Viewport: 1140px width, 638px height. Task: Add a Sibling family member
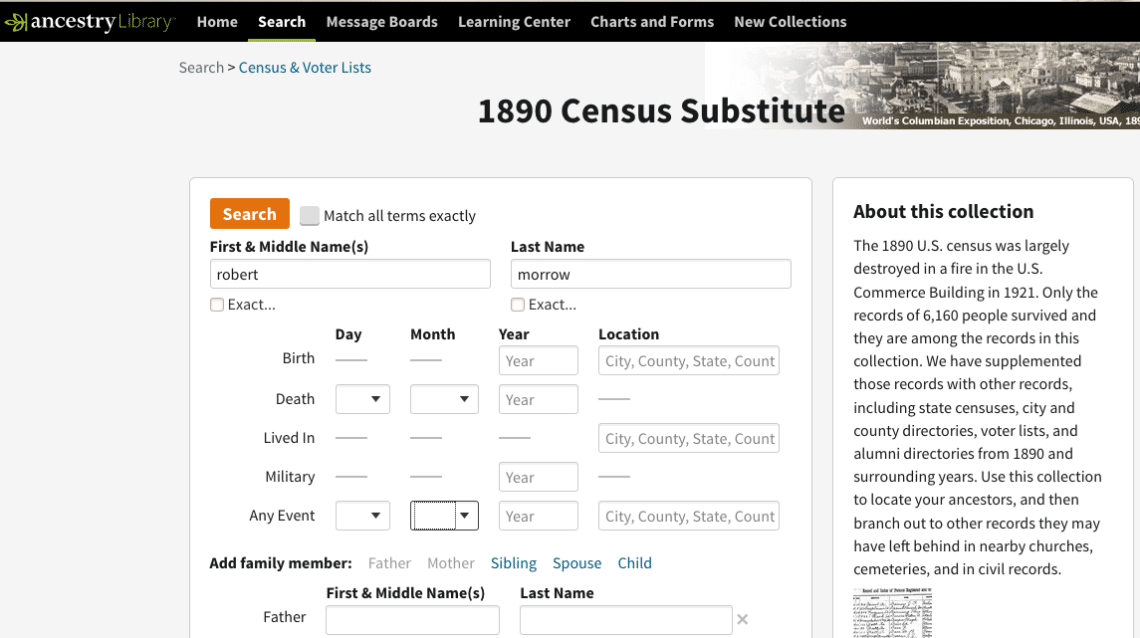pyautogui.click(x=513, y=563)
